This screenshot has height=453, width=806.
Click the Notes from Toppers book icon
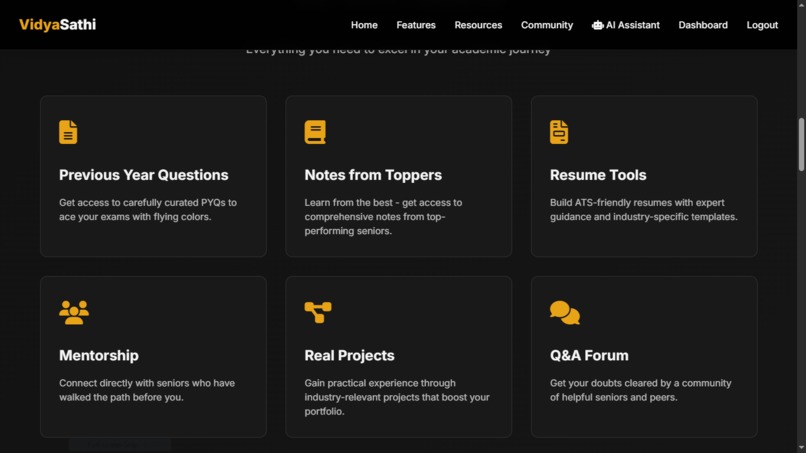tap(315, 132)
